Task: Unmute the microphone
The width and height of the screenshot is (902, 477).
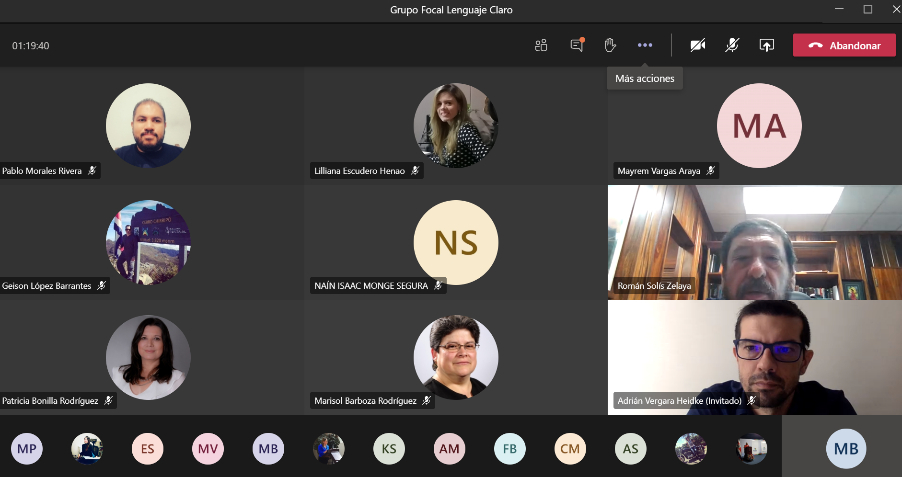Action: (732, 45)
